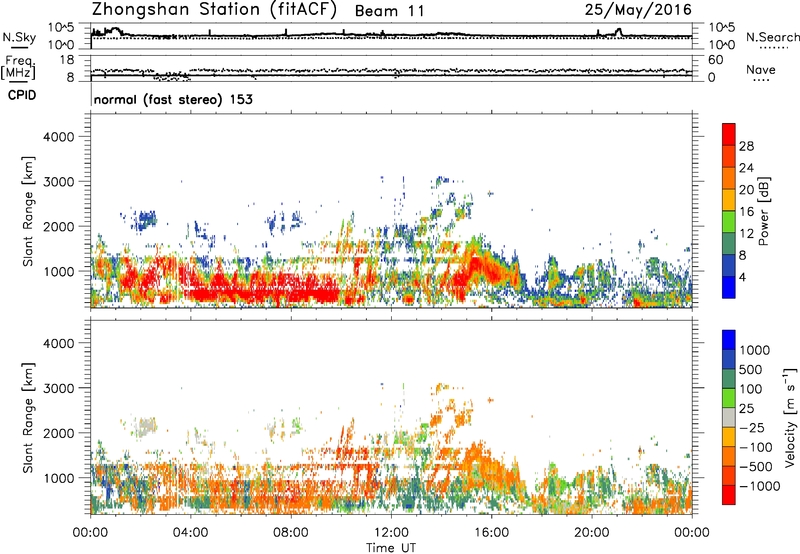
Task: Pick the bright blue bottom Power colorbar segment
Action: tap(729, 287)
